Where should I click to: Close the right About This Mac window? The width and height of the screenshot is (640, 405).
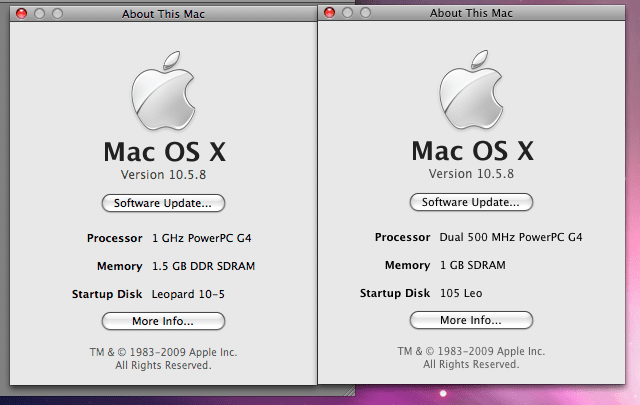(x=329, y=13)
